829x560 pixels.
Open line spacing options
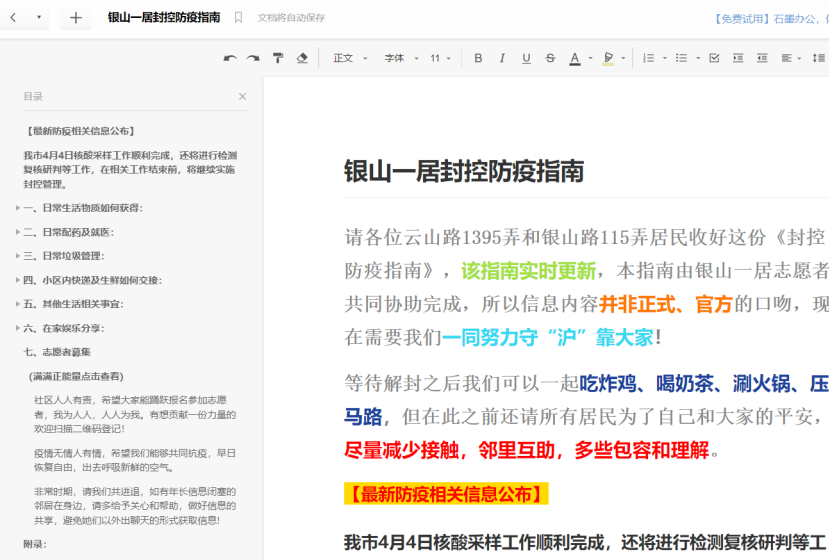818,58
